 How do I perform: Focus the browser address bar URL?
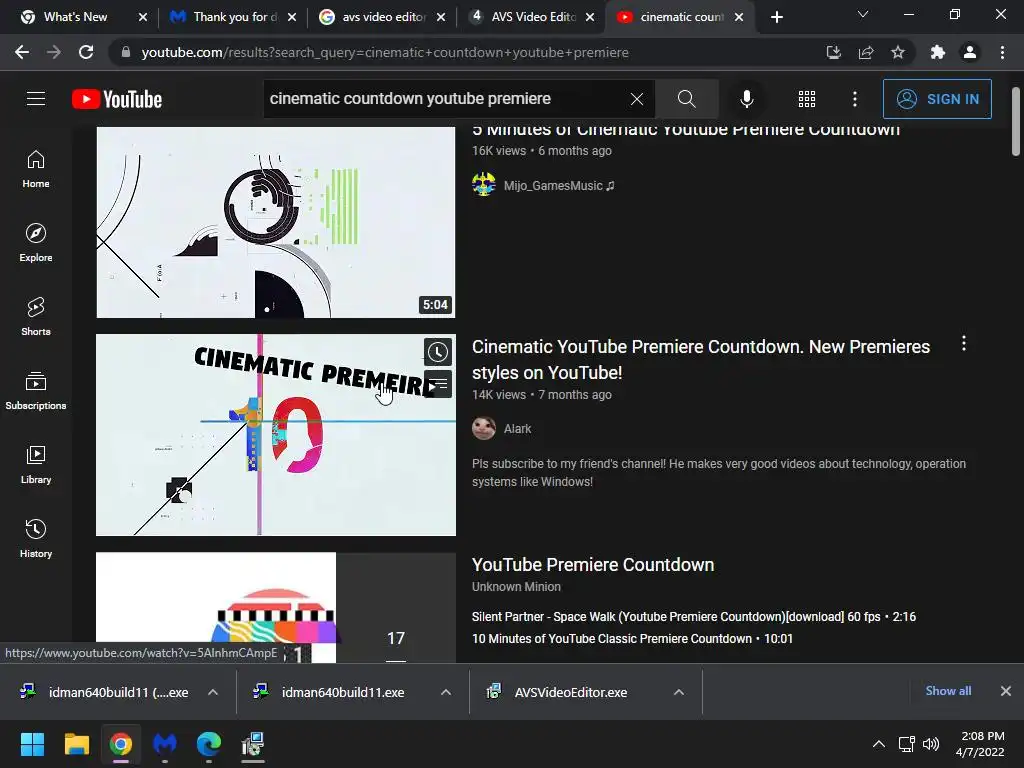coord(385,52)
